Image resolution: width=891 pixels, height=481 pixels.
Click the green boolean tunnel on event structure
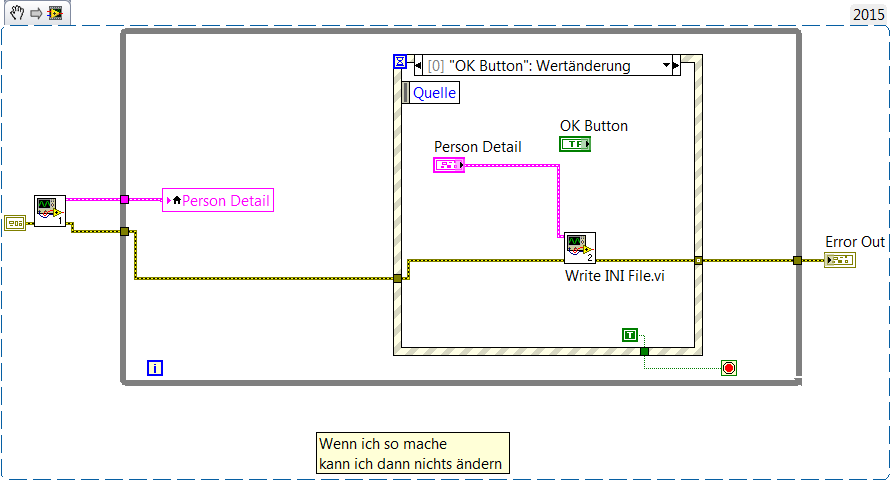point(644,351)
